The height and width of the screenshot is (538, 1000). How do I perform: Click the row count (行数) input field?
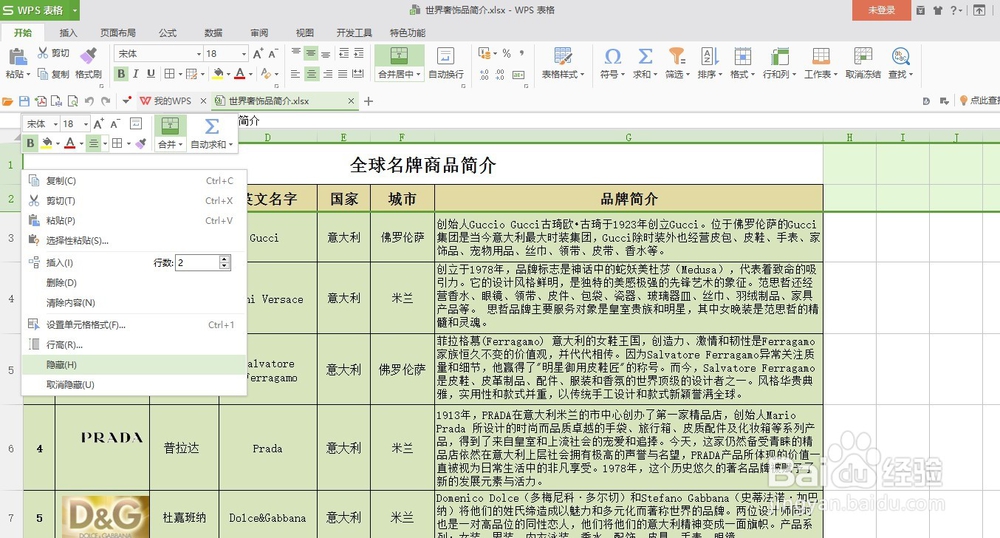tap(198, 263)
